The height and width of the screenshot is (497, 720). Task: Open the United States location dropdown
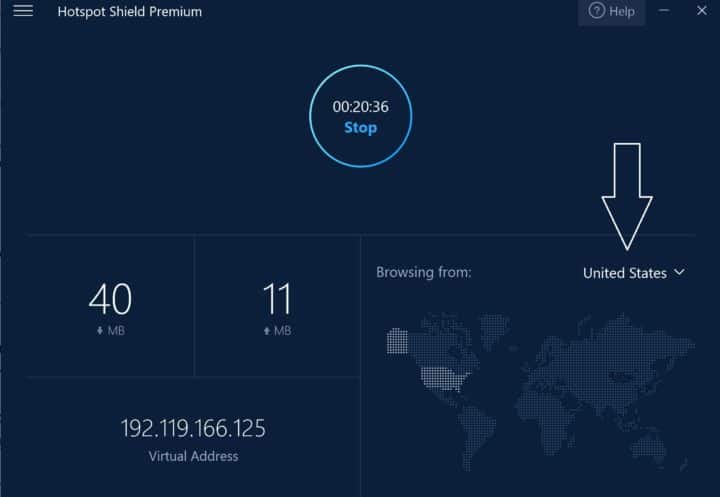click(x=634, y=273)
